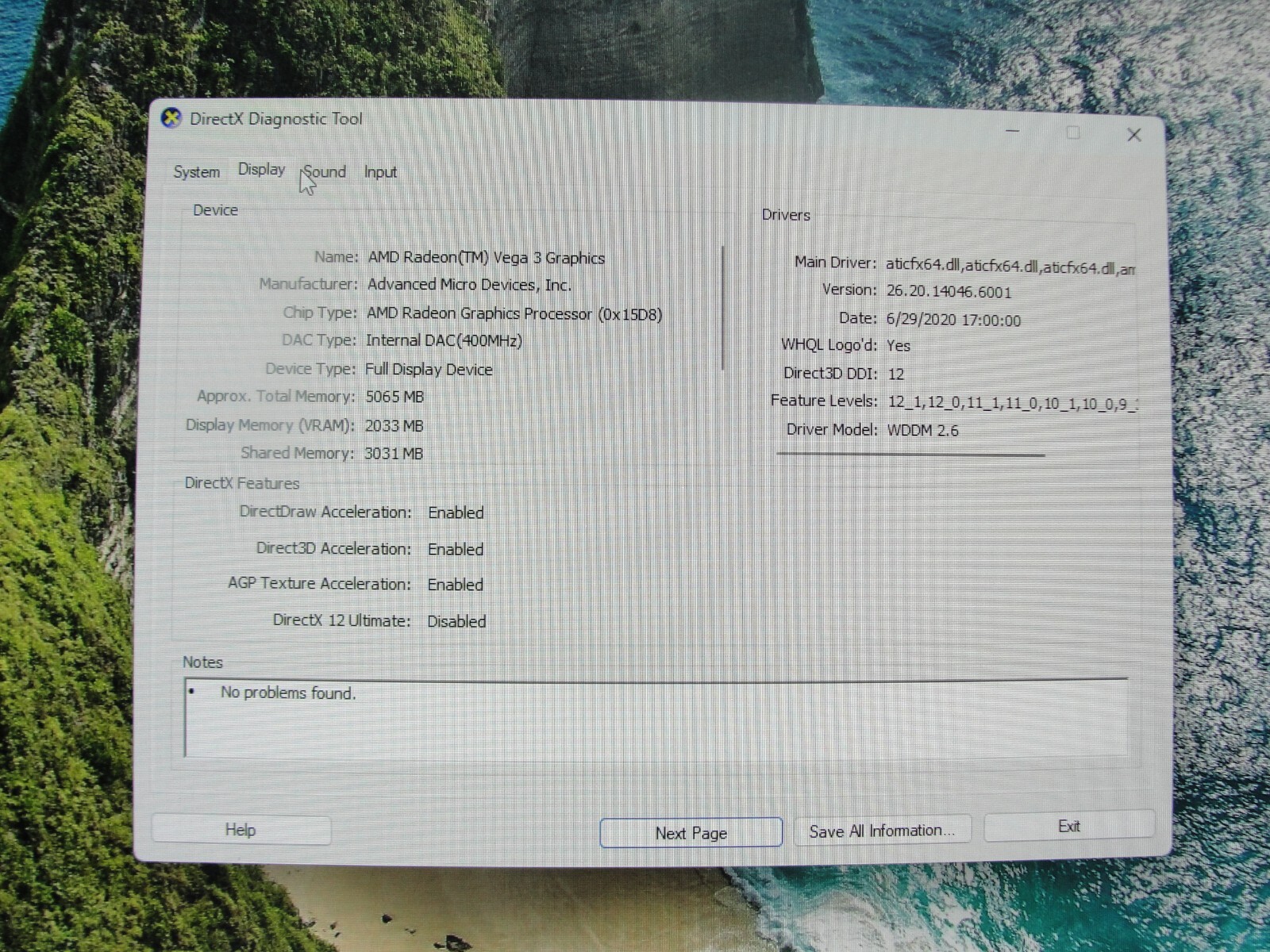Click 'Internal DAC(400MHz)' value
The image size is (1270, 952).
pos(444,340)
